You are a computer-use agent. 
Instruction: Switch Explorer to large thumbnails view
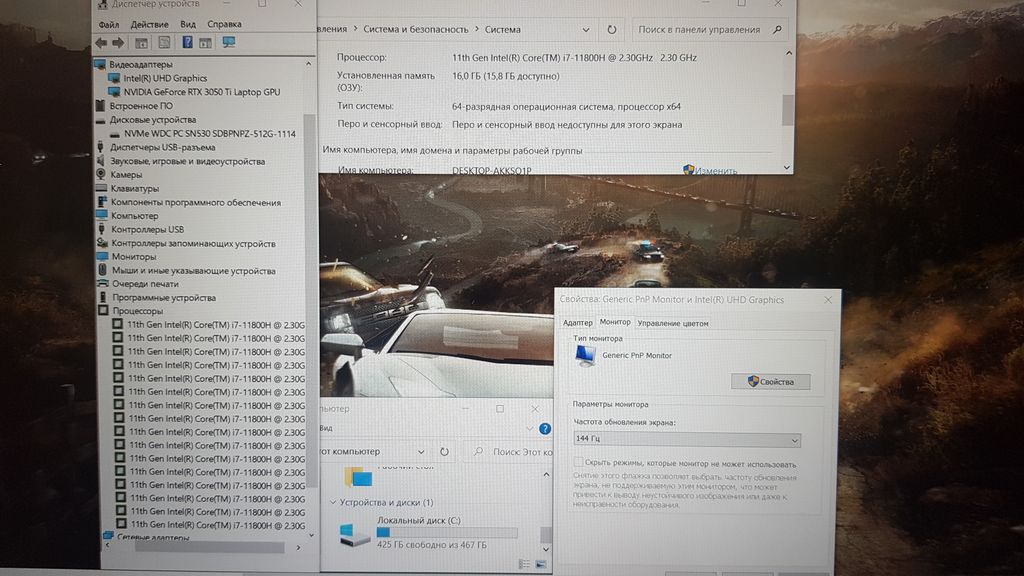541,565
